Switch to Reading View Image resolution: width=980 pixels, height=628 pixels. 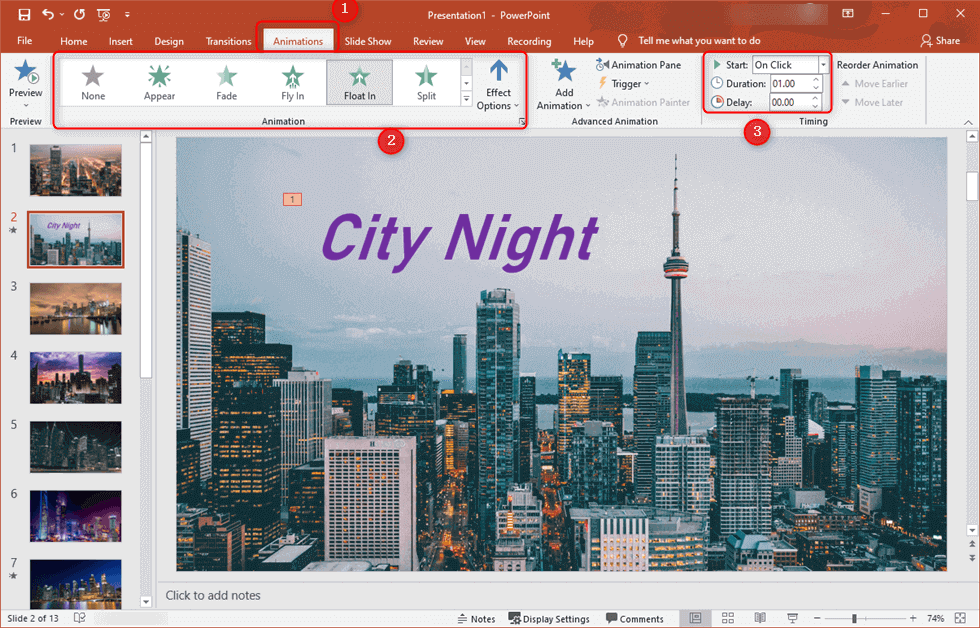pos(759,618)
